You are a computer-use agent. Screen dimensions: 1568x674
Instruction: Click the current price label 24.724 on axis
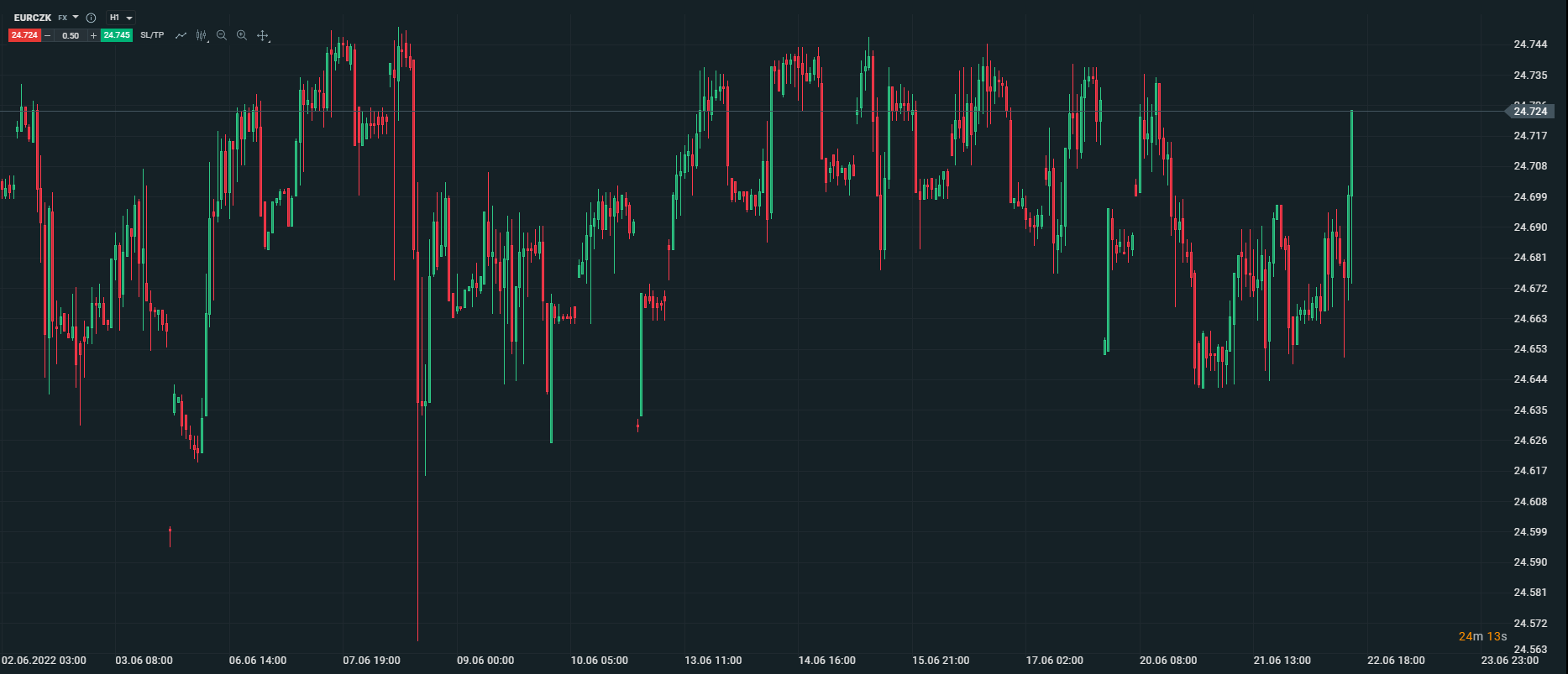click(x=1529, y=111)
